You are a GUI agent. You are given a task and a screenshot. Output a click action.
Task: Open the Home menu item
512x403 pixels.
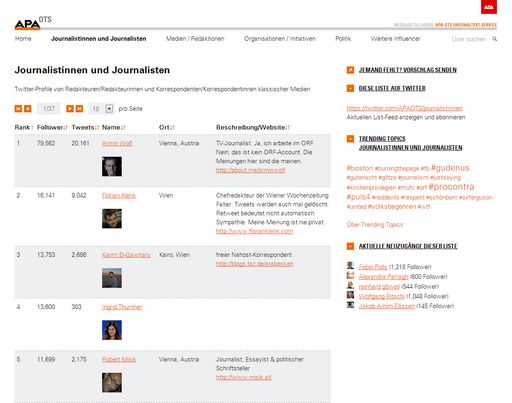coord(23,39)
